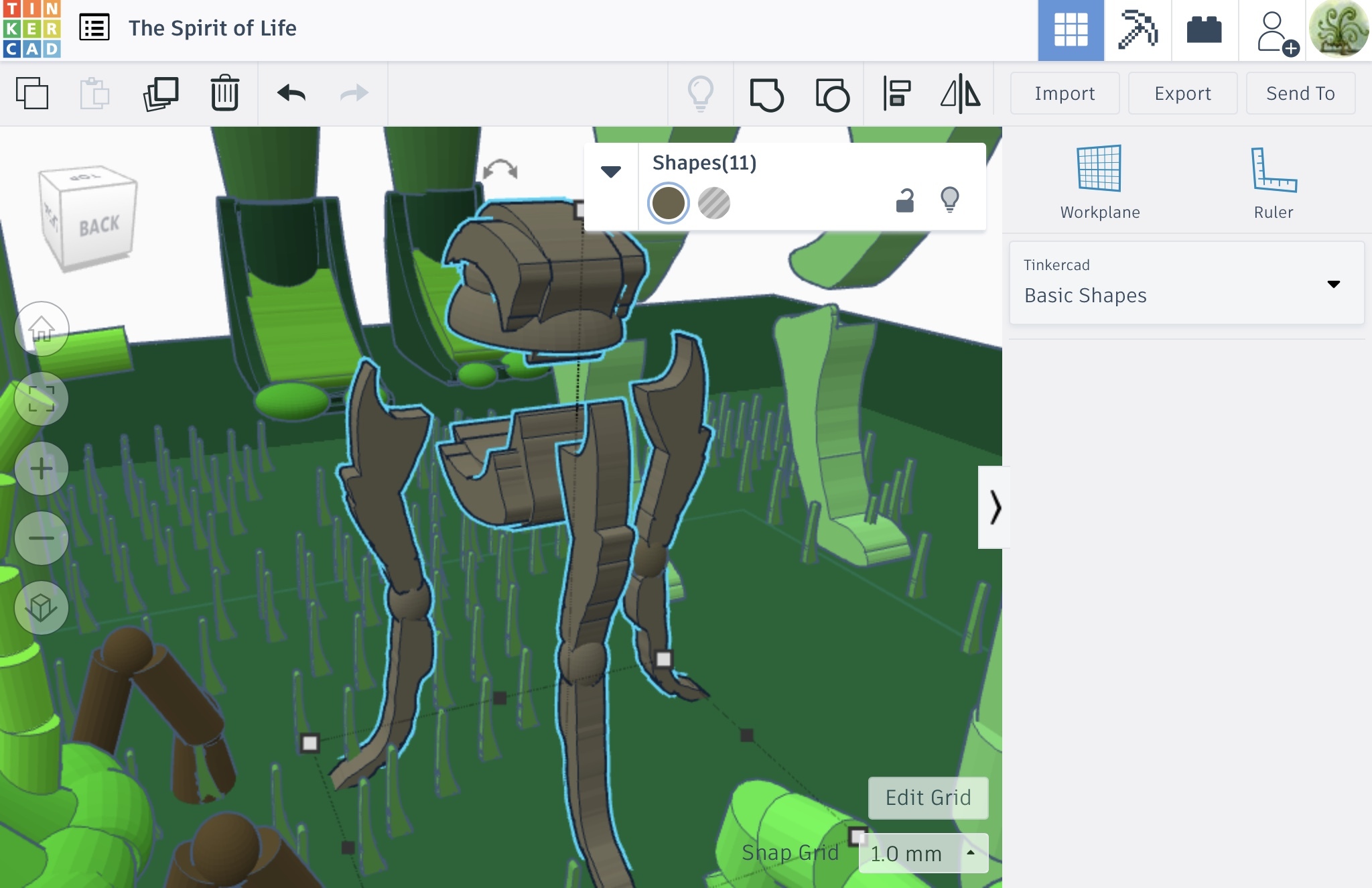Group the selected shapes
Image resolution: width=1372 pixels, height=888 pixels.
point(766,94)
